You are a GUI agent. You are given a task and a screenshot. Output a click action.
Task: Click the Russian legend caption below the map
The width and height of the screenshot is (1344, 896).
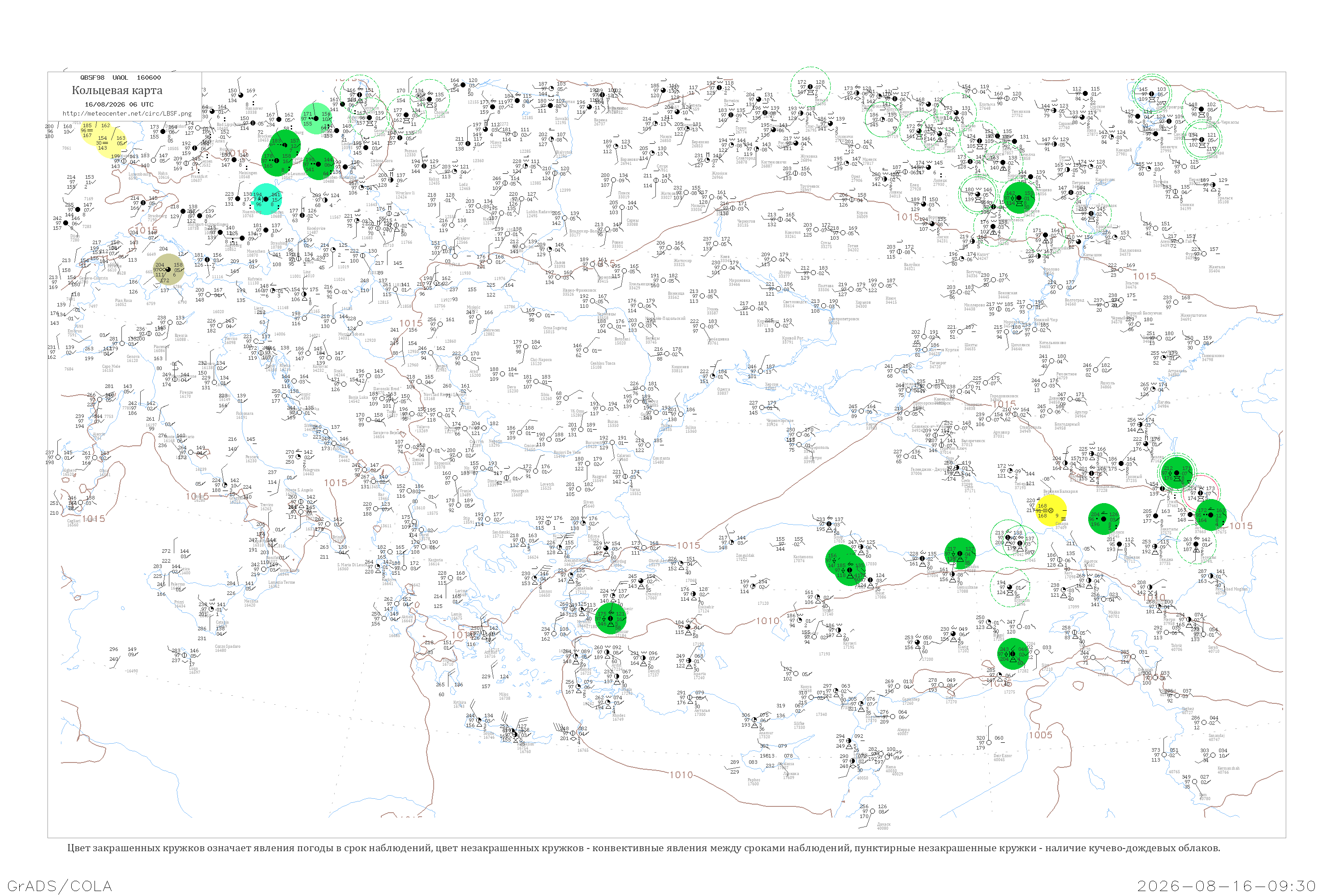pyautogui.click(x=643, y=848)
